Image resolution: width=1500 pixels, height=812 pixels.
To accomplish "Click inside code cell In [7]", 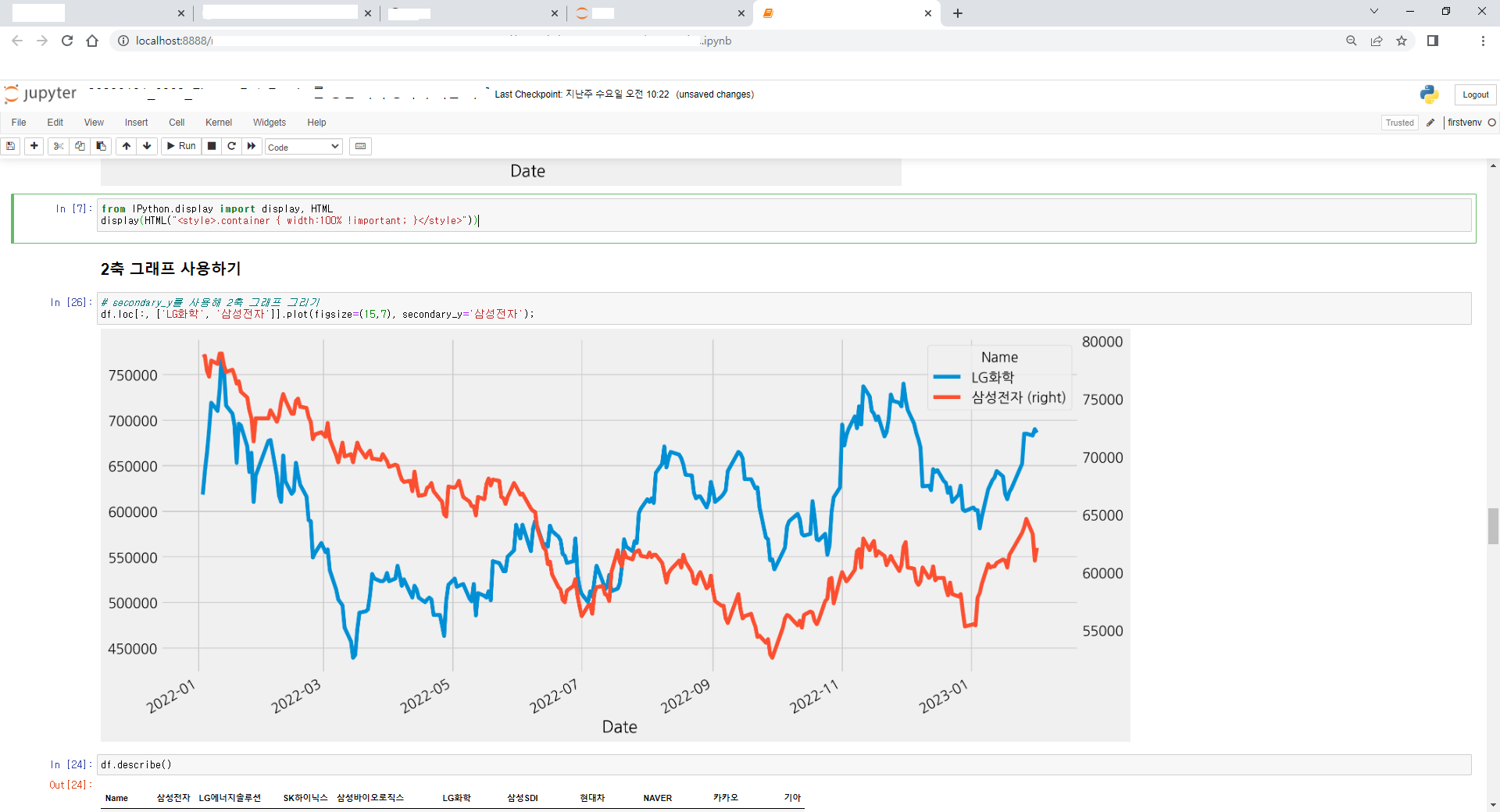I will coord(784,215).
